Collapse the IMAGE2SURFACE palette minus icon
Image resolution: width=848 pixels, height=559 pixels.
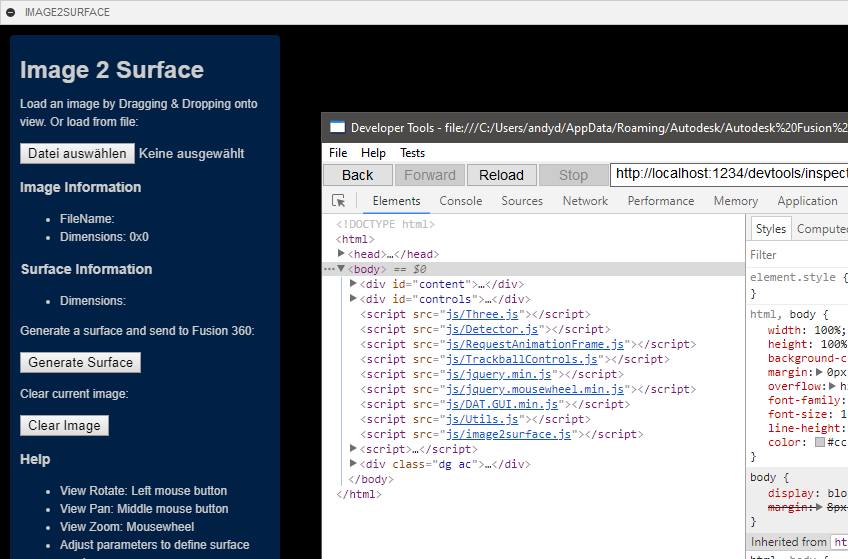10,12
